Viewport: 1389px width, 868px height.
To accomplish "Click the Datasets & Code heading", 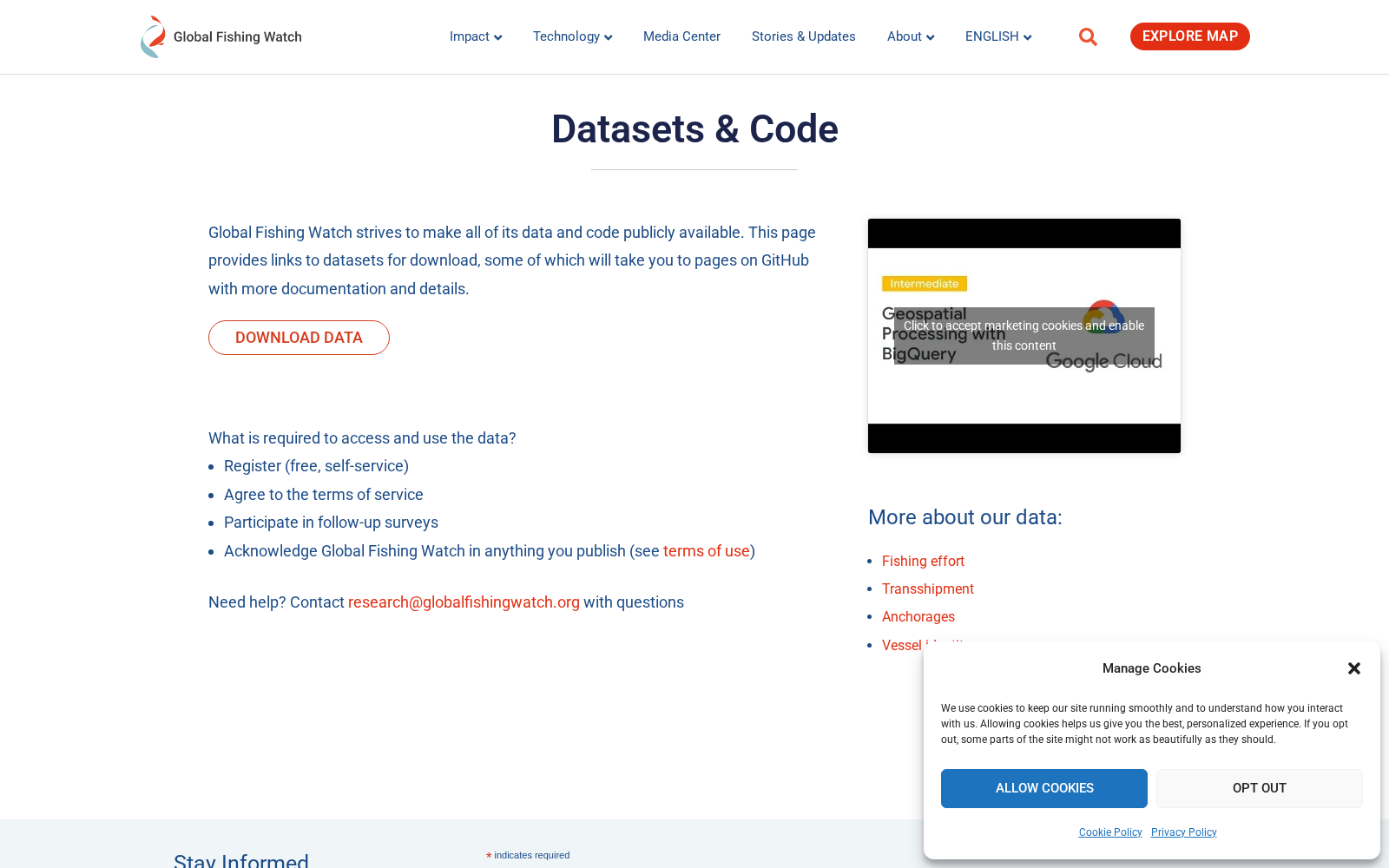I will click(694, 129).
